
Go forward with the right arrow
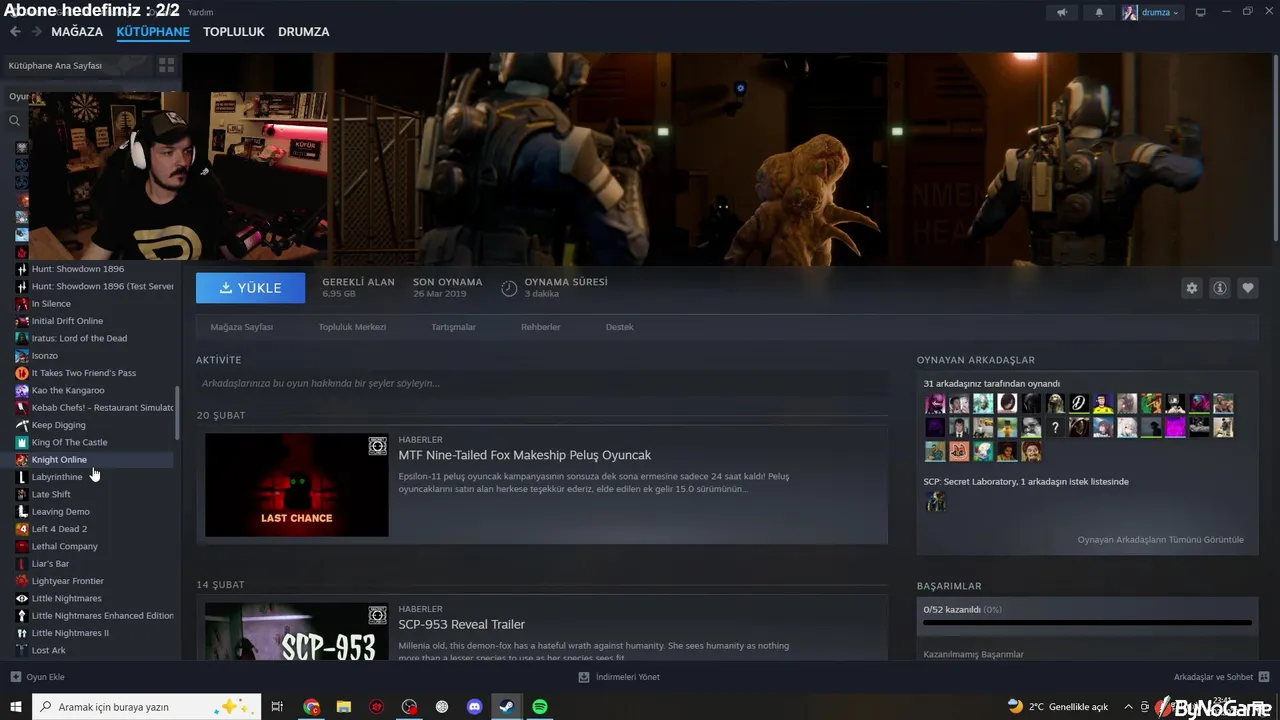pos(37,32)
